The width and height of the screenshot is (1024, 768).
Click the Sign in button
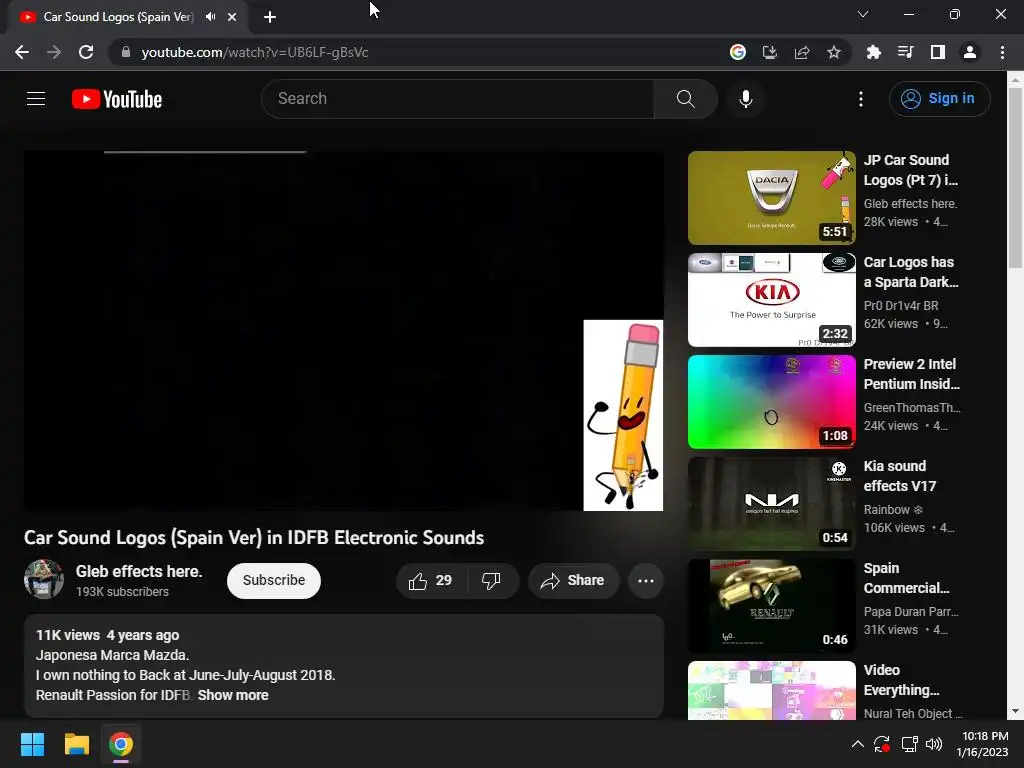click(939, 99)
